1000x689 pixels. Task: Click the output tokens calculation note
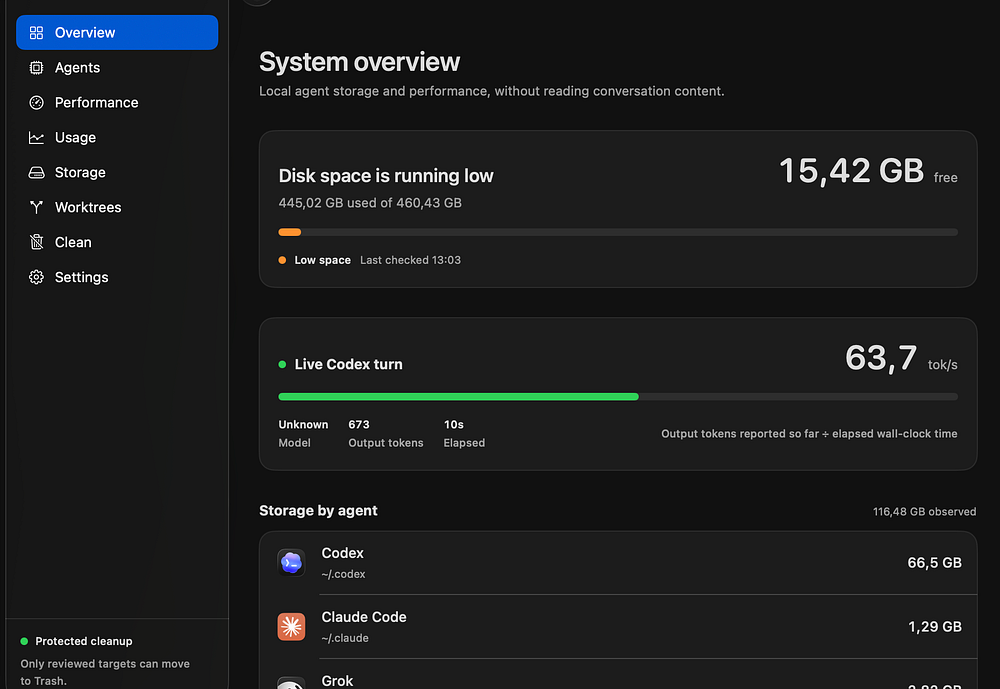809,434
